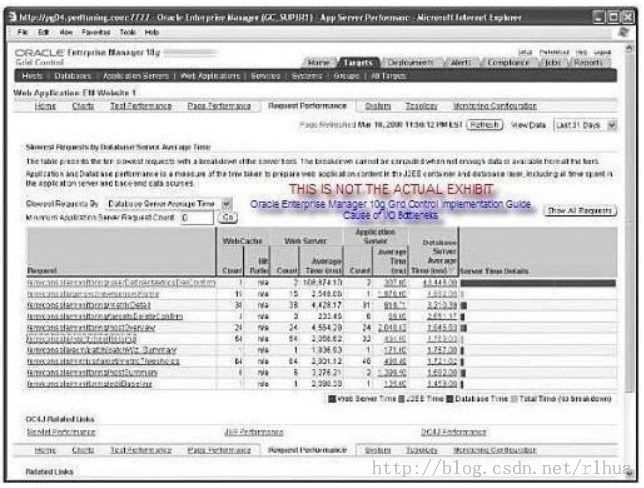Click the Show All Requests button

point(580,209)
